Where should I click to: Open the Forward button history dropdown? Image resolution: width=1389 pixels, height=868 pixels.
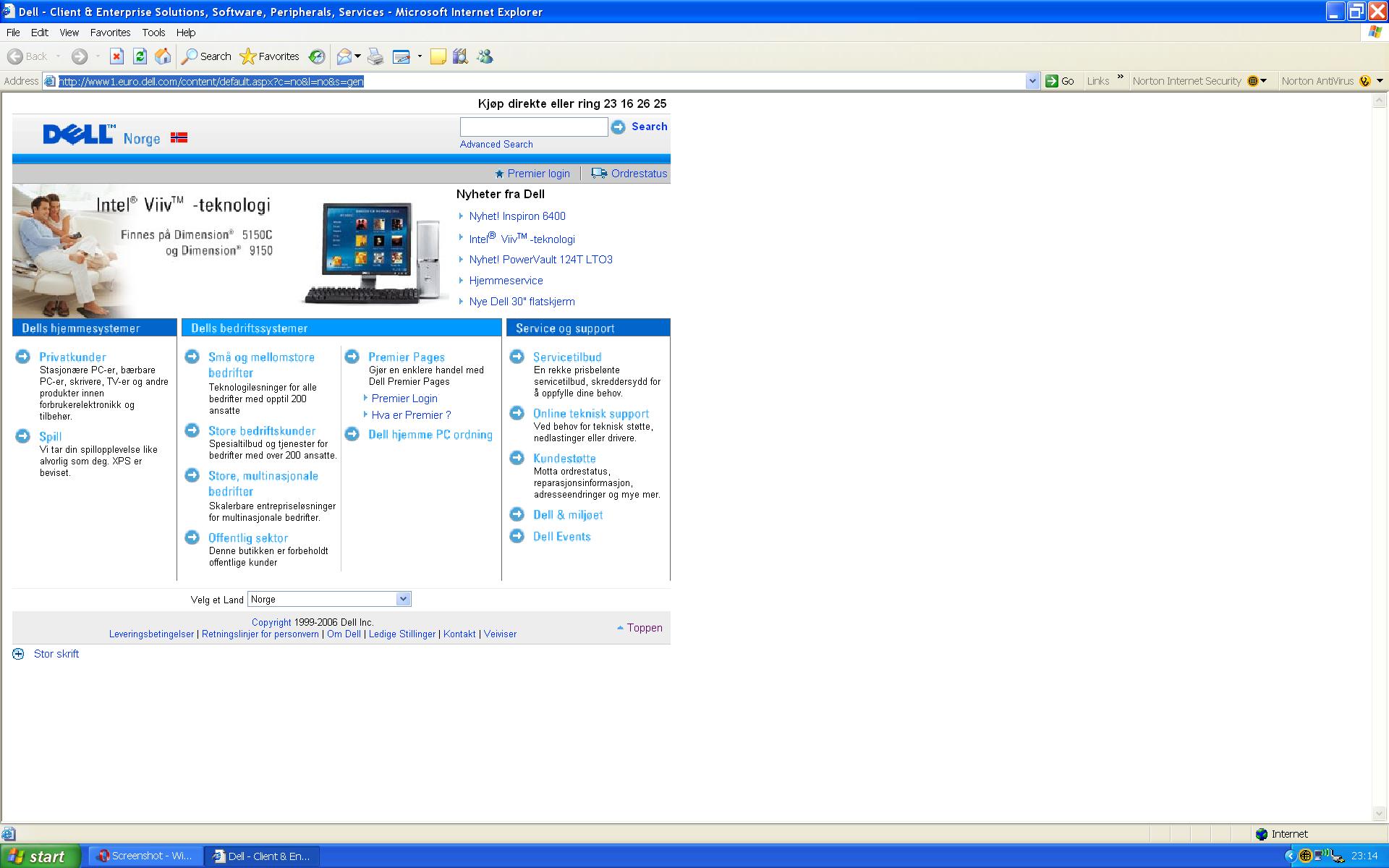pyautogui.click(x=98, y=56)
